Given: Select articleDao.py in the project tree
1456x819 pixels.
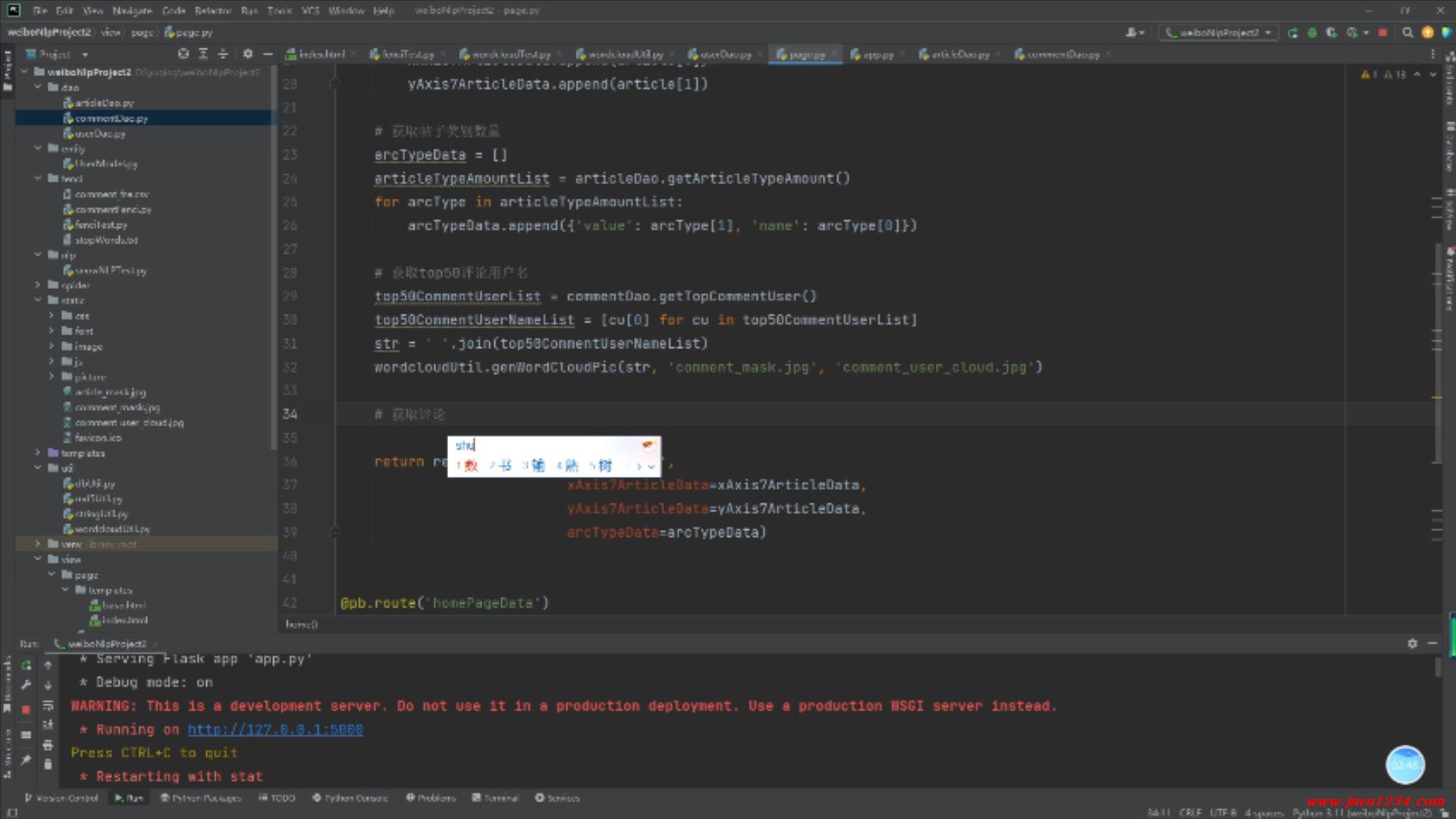Looking at the screenshot, I should point(104,102).
